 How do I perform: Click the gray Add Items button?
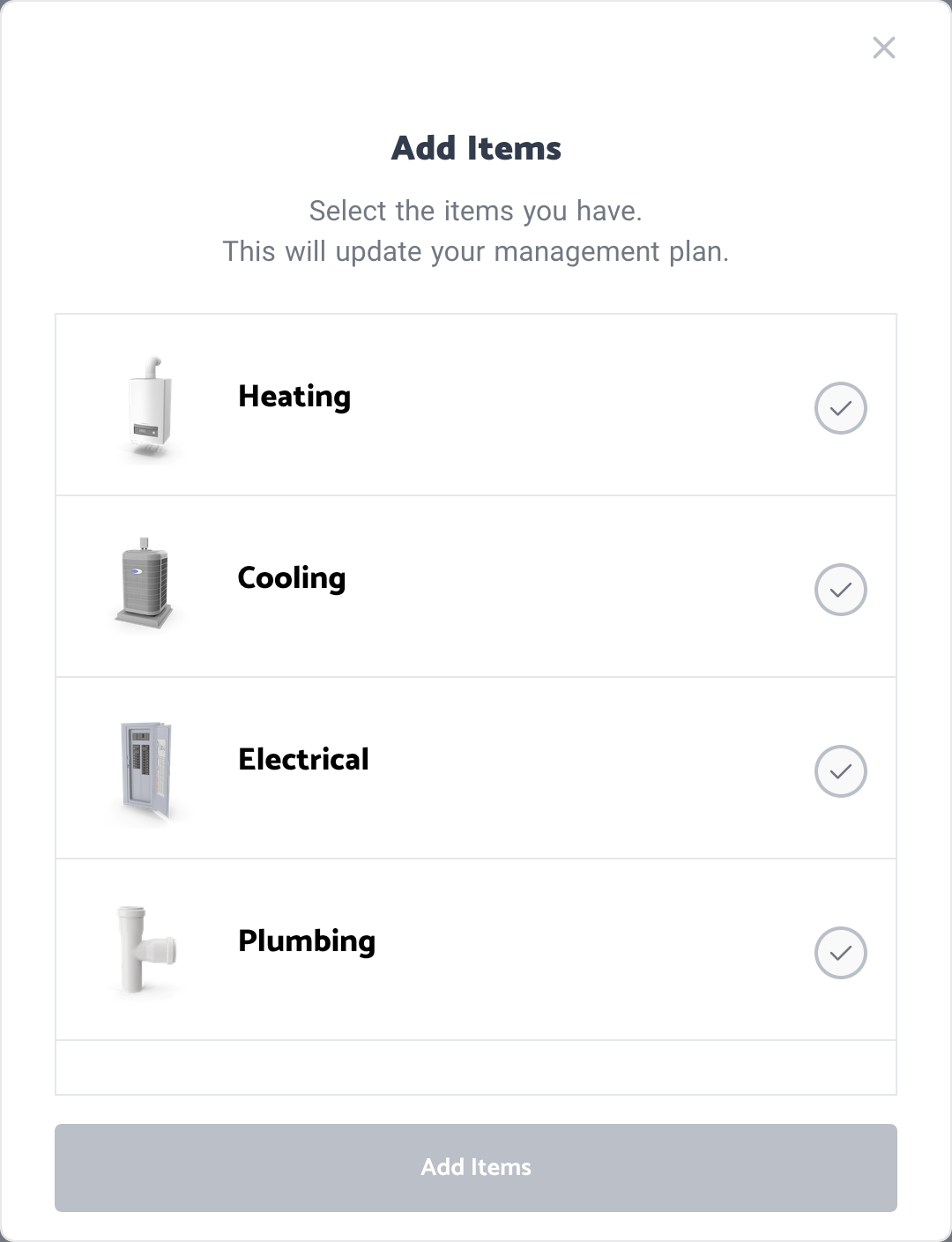[x=476, y=1167]
